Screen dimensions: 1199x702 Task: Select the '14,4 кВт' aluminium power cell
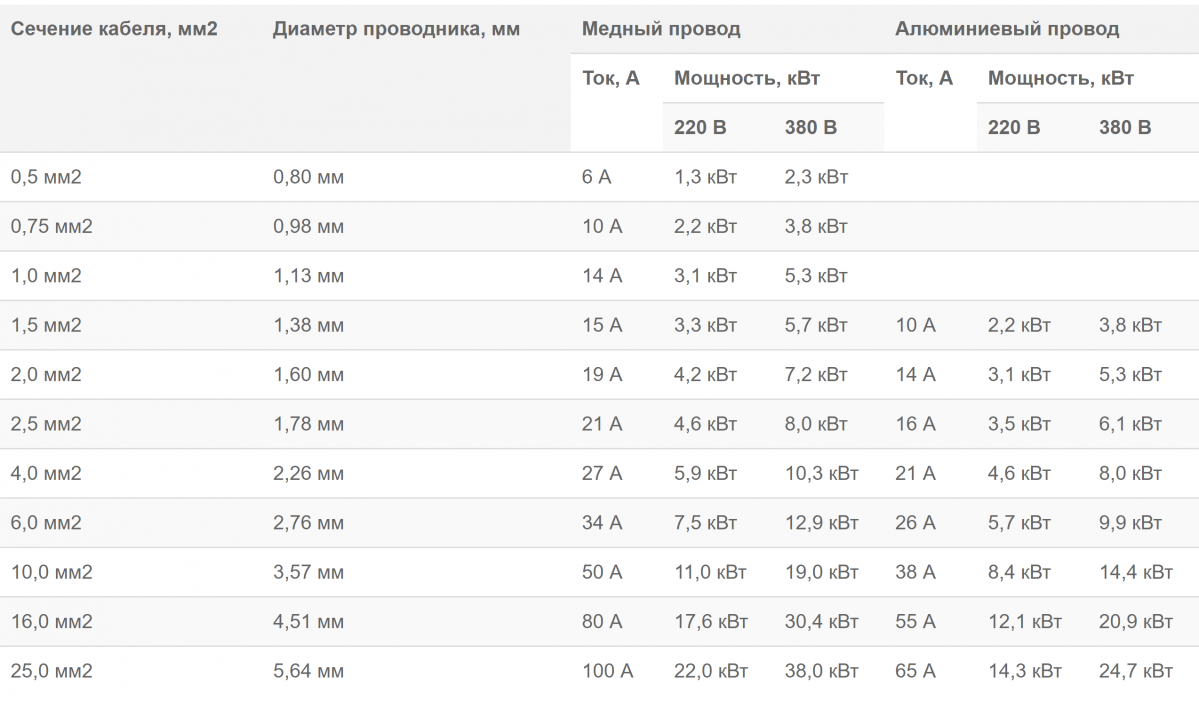1136,572
